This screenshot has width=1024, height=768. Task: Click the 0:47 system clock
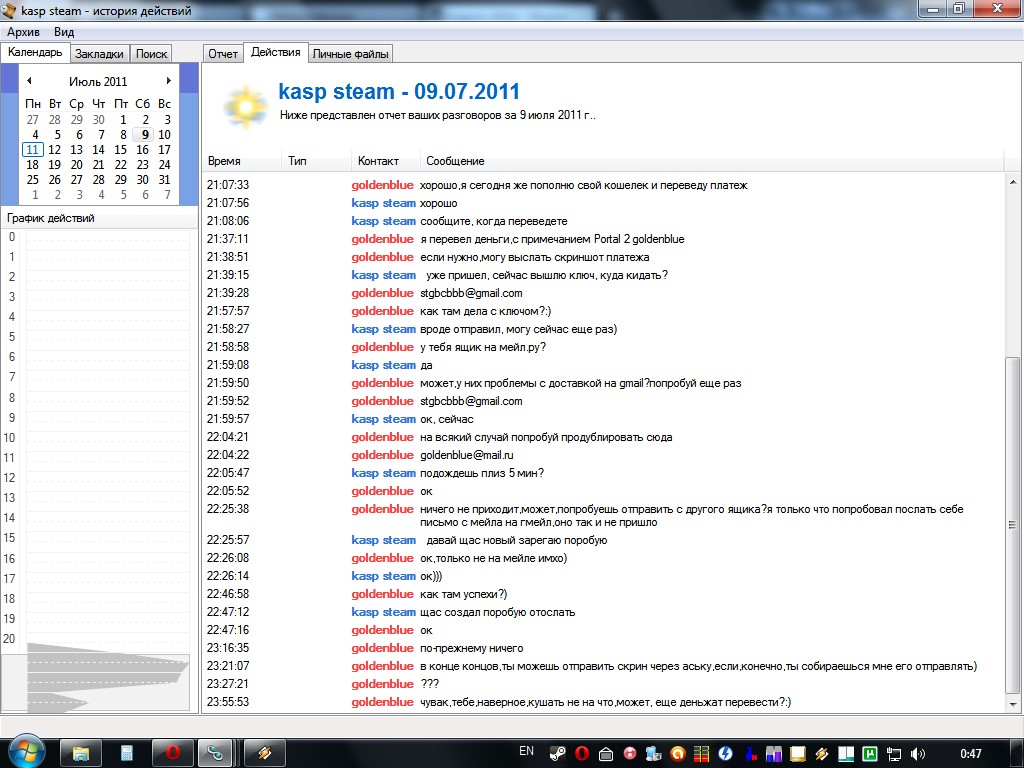(x=970, y=754)
